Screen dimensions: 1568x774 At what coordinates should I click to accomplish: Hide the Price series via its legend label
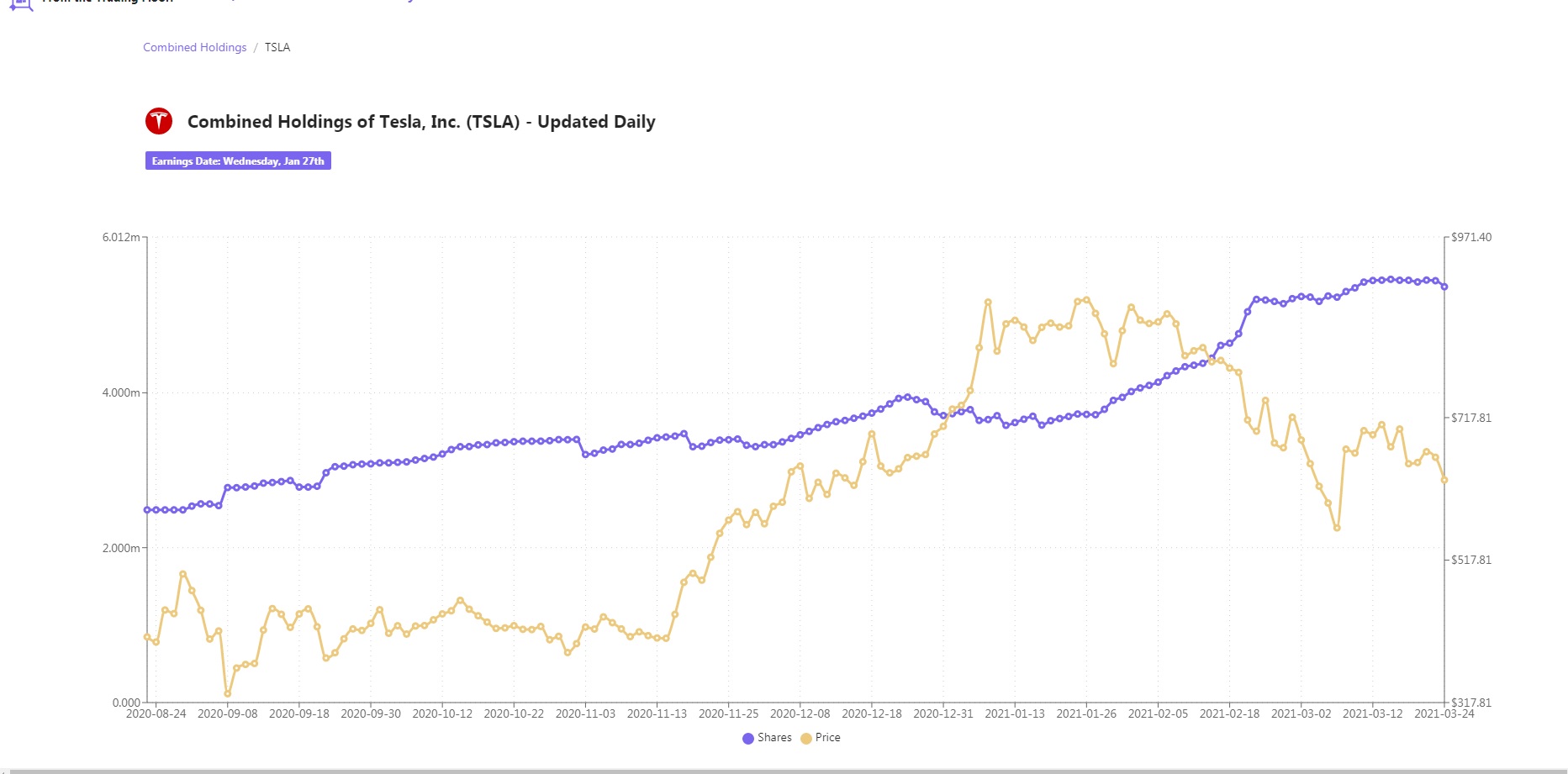pyautogui.click(x=827, y=737)
